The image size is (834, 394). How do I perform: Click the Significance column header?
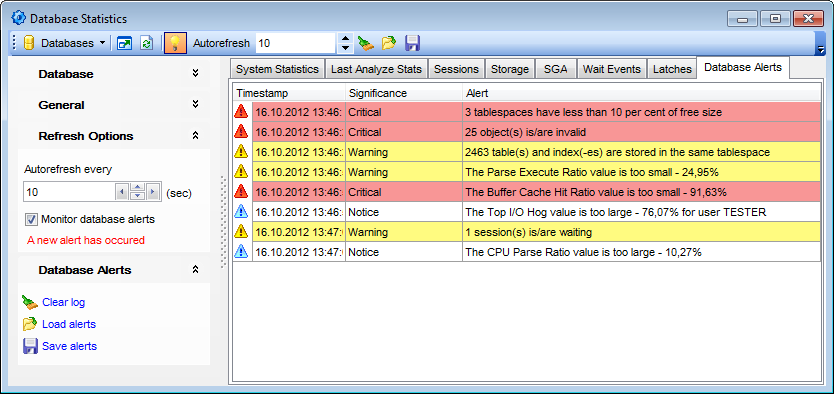404,94
